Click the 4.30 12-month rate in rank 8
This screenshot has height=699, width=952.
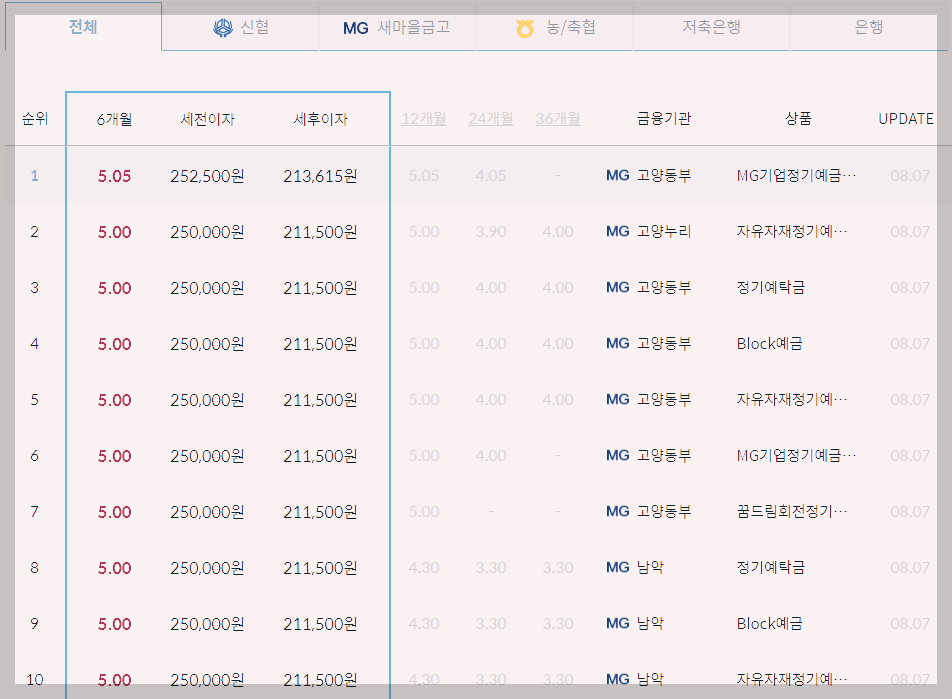click(x=424, y=567)
